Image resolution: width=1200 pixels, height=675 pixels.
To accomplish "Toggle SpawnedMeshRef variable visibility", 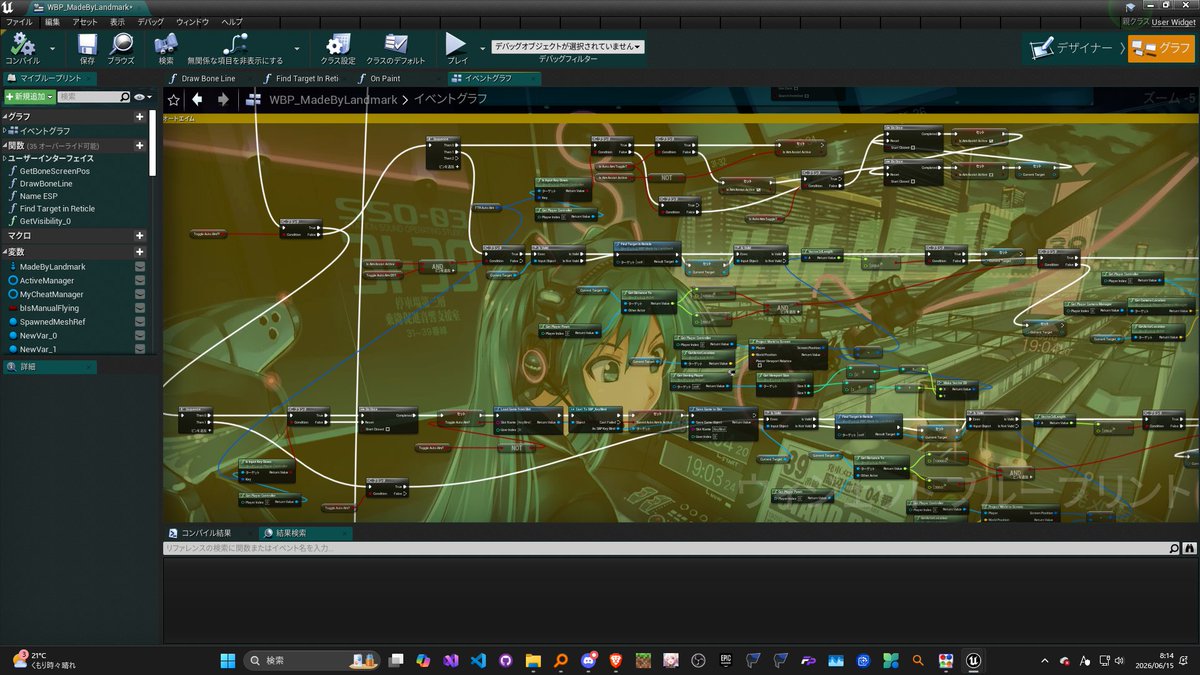I will click(x=140, y=322).
